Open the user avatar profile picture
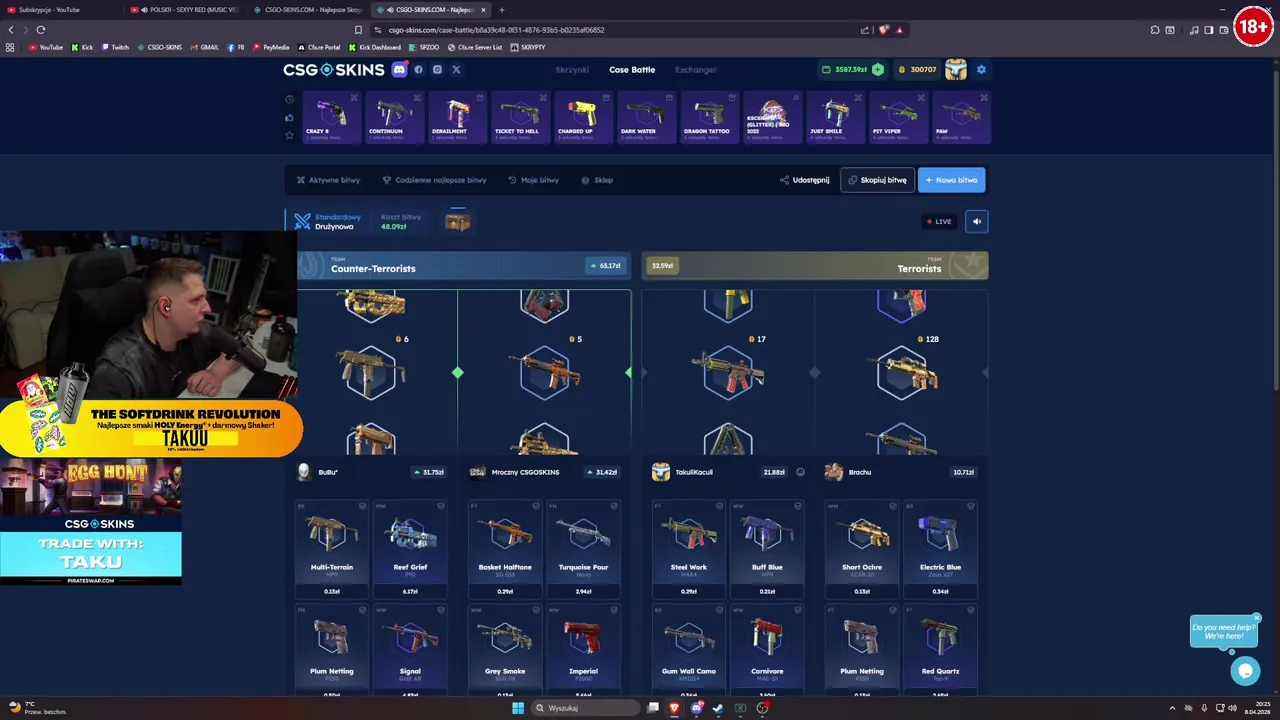 pyautogui.click(x=956, y=69)
